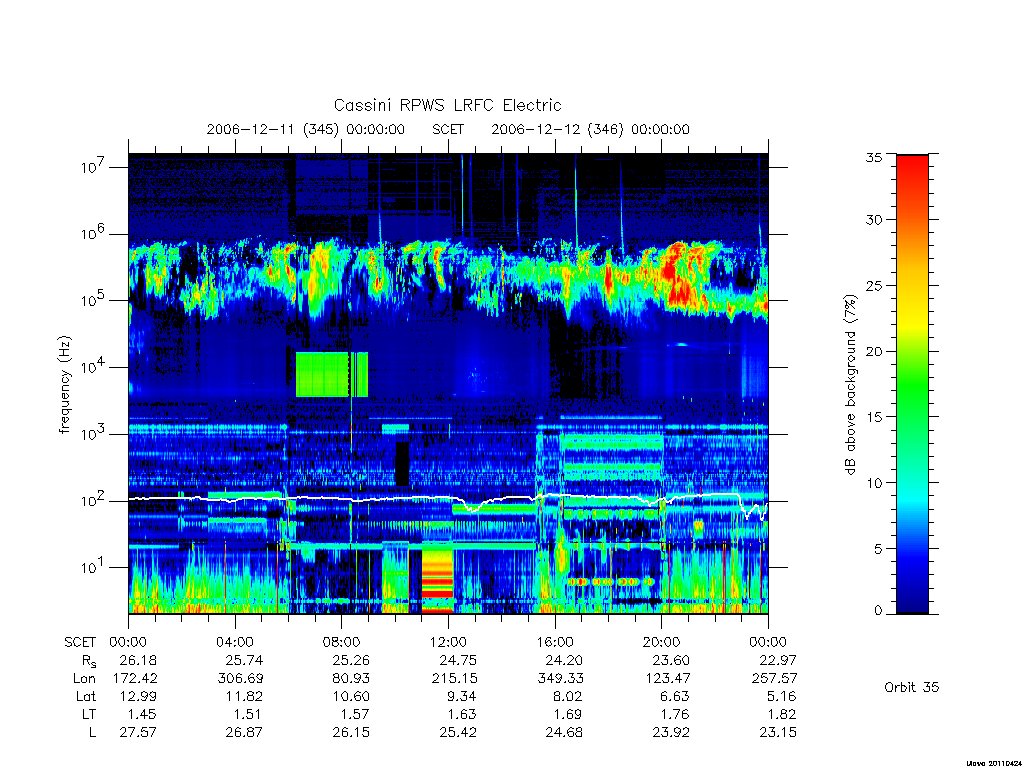This screenshot has height=768, width=1024.
Task: Click the colorbar tick label 35
Action: 874,157
